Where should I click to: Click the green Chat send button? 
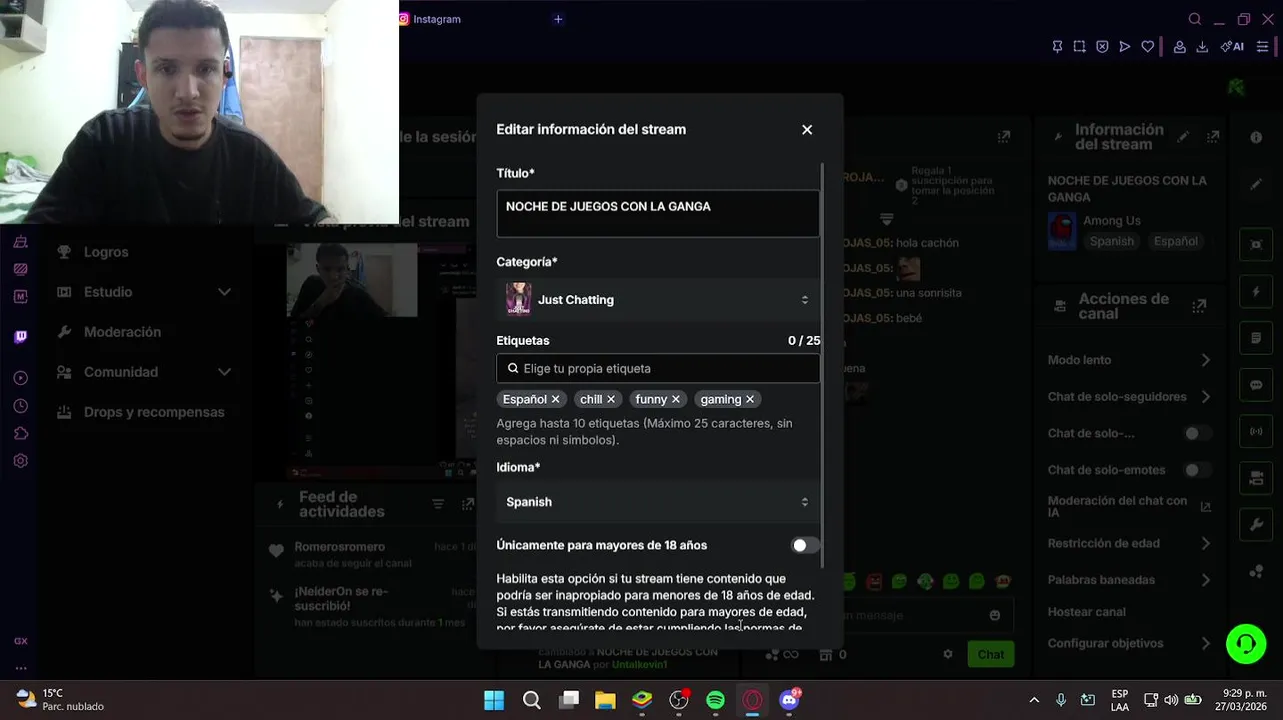coord(991,655)
